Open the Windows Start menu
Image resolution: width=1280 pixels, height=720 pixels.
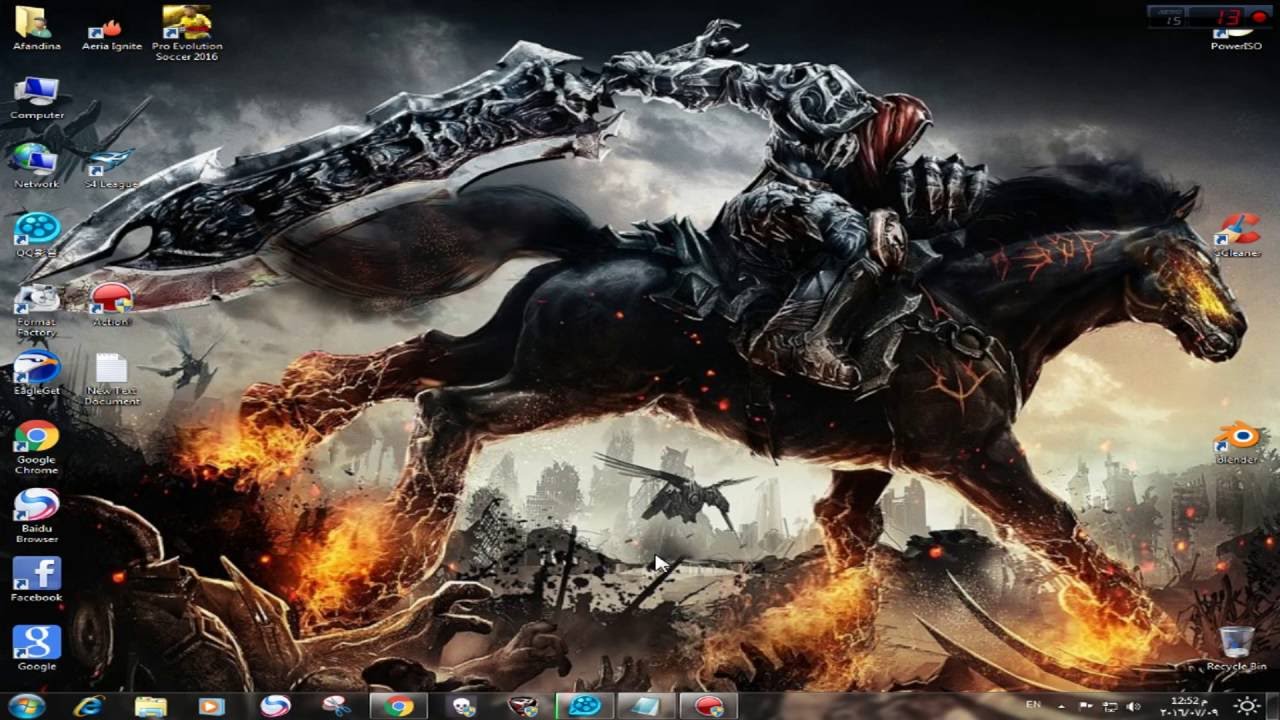coord(26,706)
